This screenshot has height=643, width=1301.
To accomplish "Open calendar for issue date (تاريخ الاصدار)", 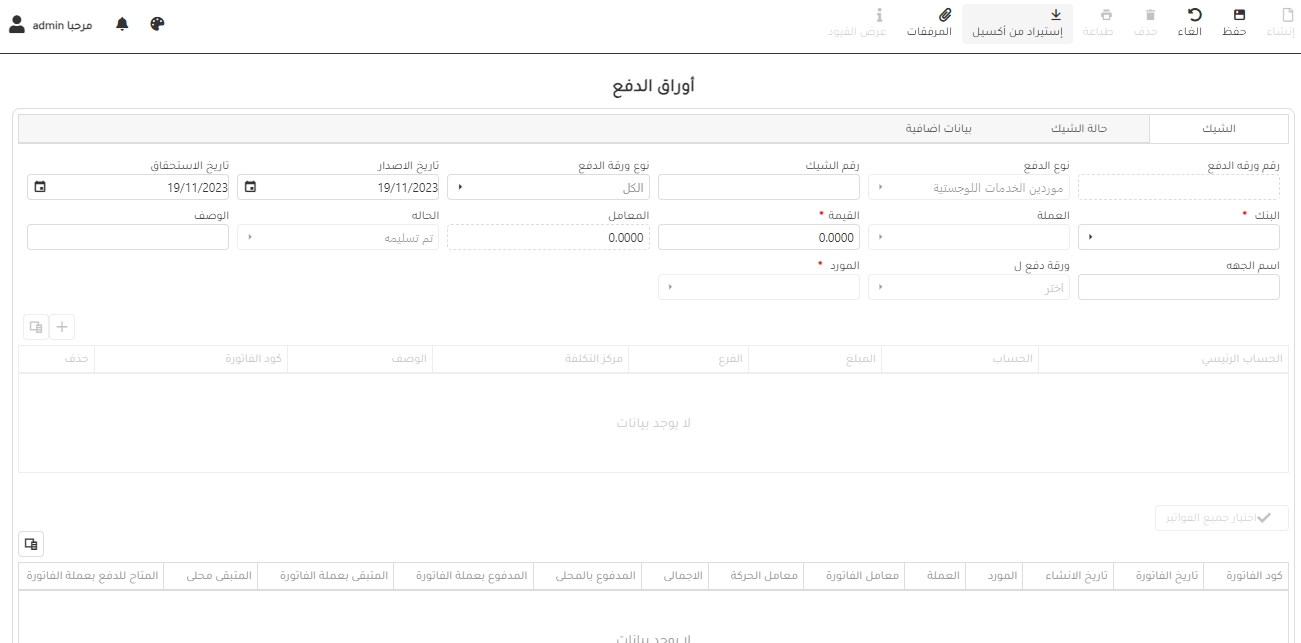I will (x=250, y=187).
